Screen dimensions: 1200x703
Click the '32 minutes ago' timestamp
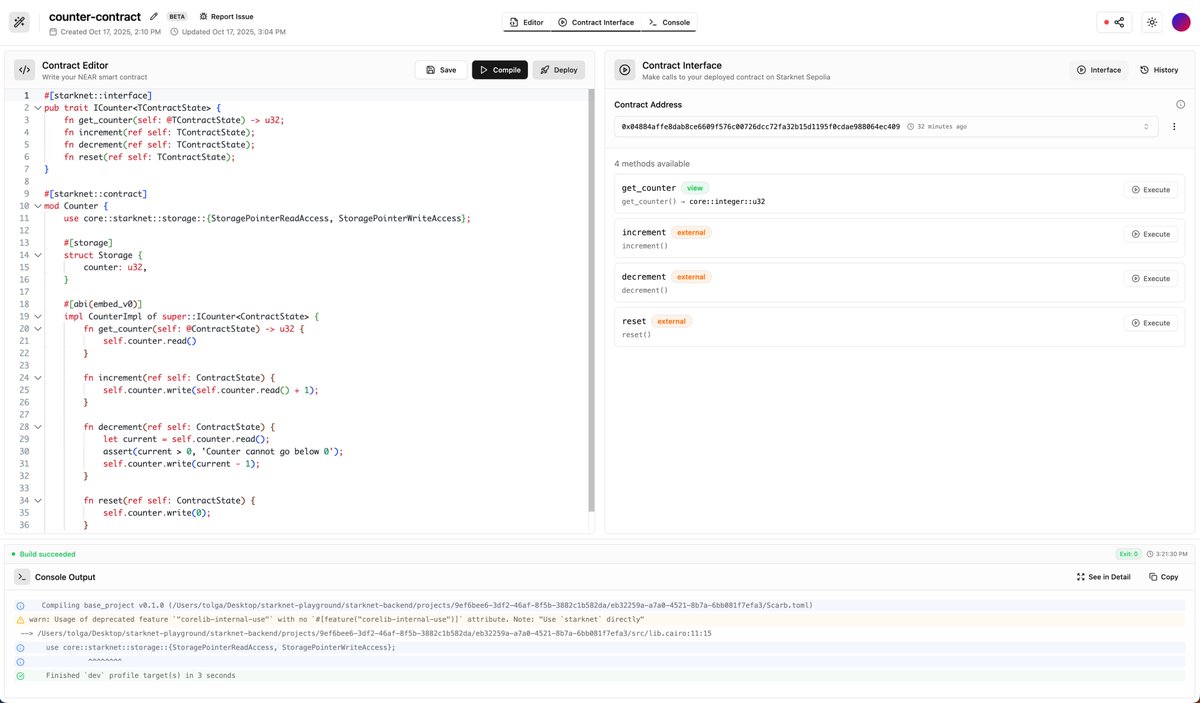coord(941,127)
